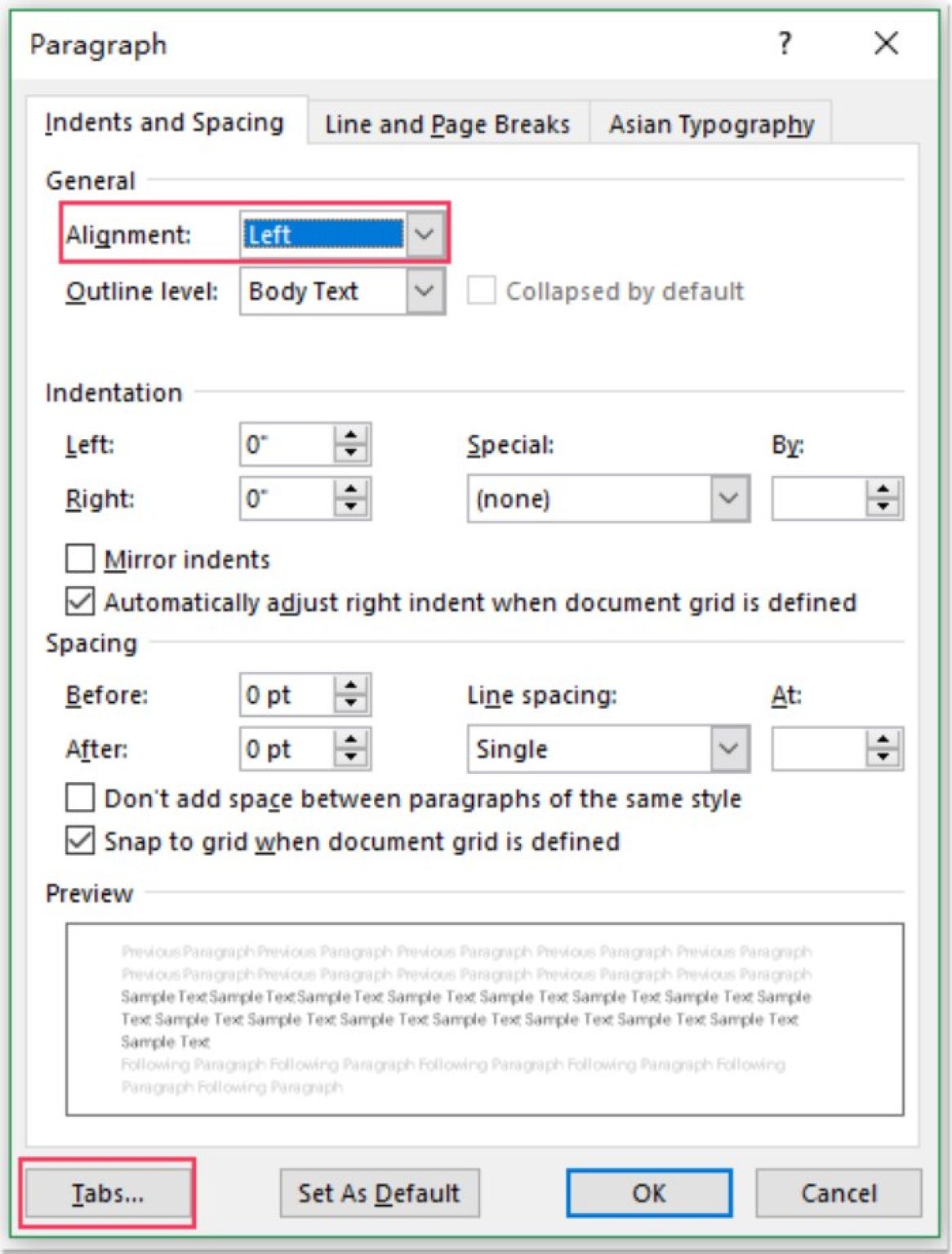952x1254 pixels.
Task: Enable the Mirror indents checkbox
Action: pyautogui.click(x=80, y=559)
